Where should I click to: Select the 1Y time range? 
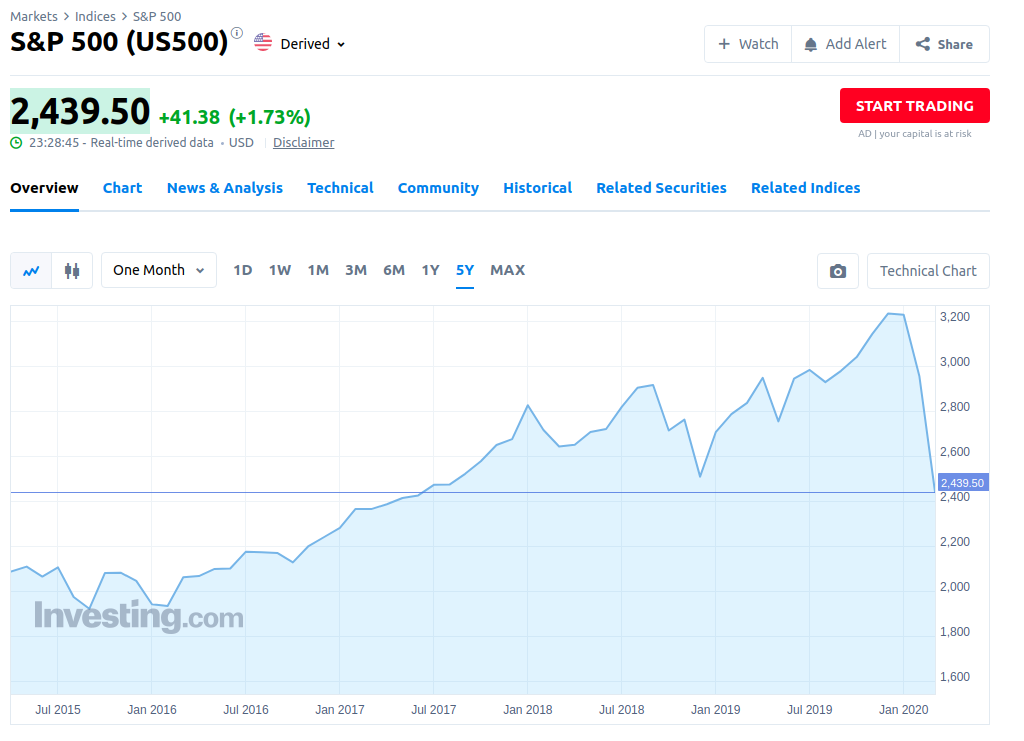coord(430,270)
